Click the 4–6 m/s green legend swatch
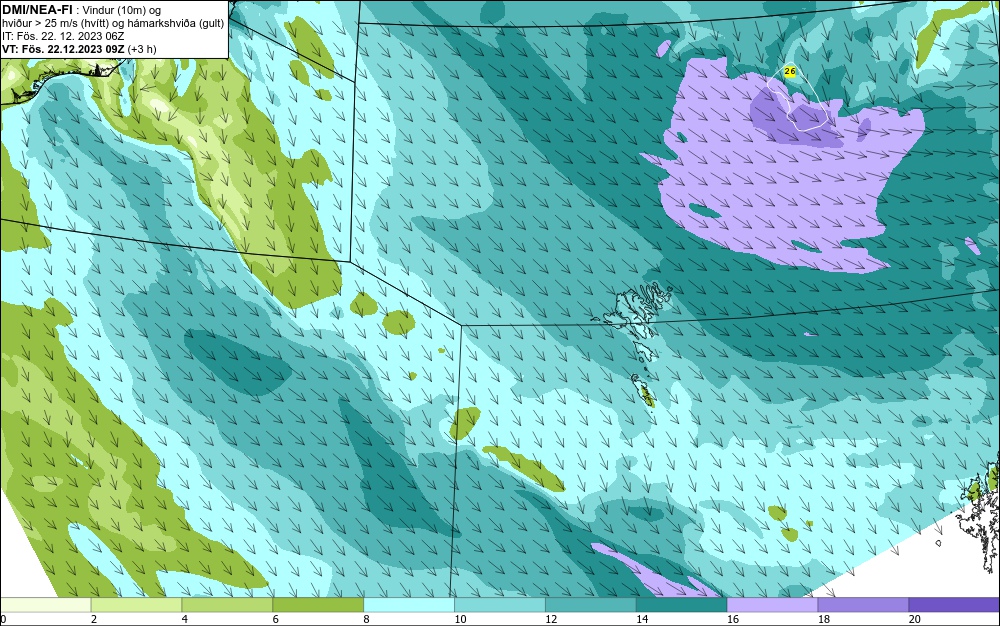This screenshot has height=626, width=1000. (x=227, y=604)
